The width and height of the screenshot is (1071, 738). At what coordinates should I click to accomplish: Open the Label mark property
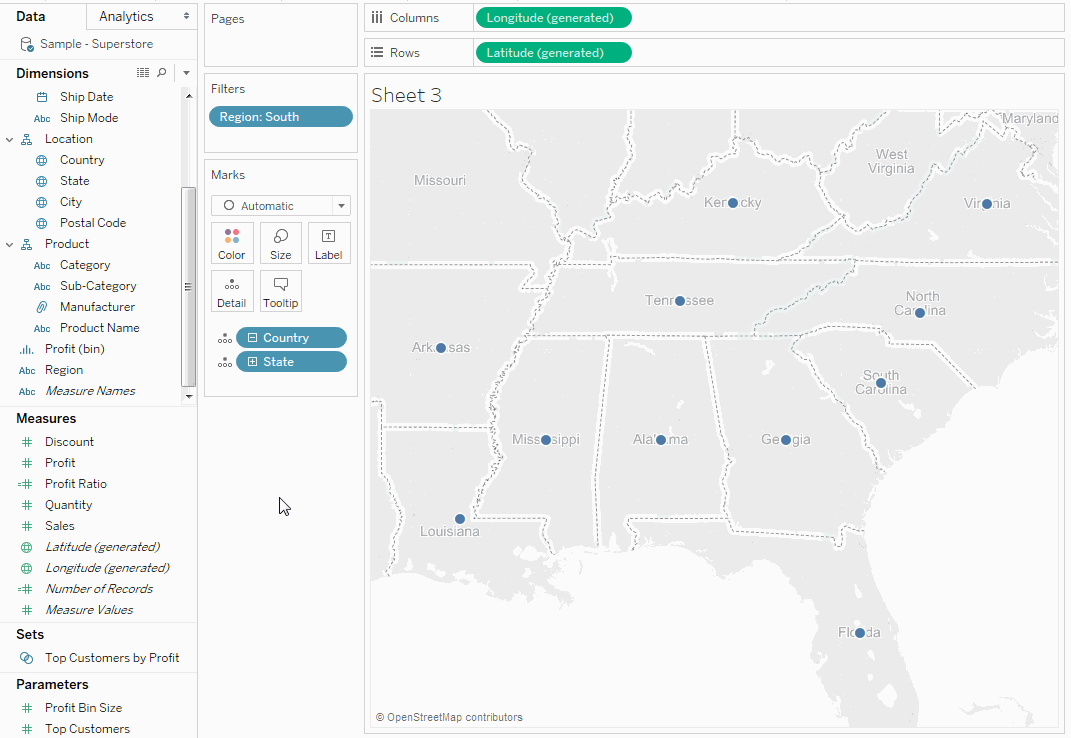coord(329,243)
